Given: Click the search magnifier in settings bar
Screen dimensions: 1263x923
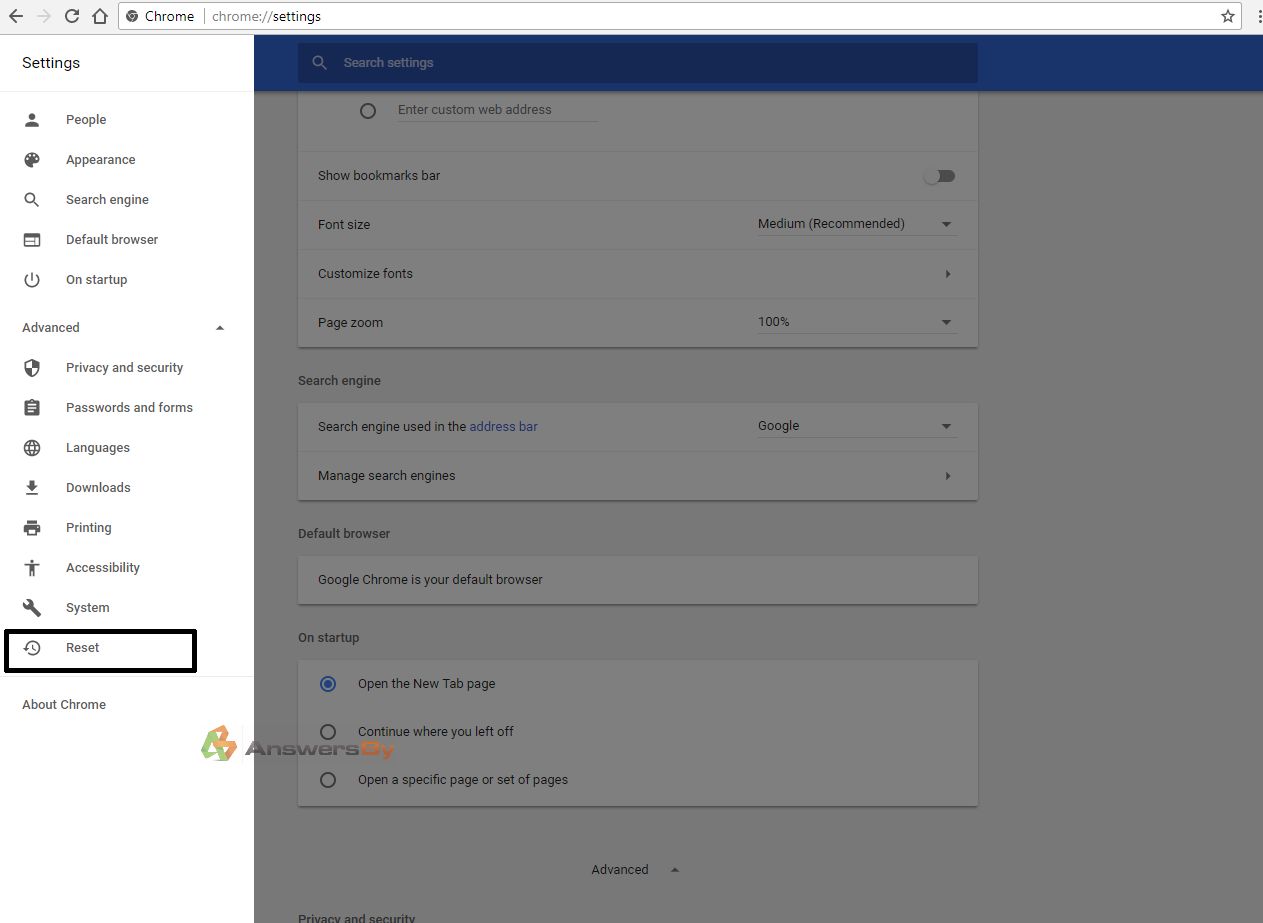Looking at the screenshot, I should pos(320,63).
